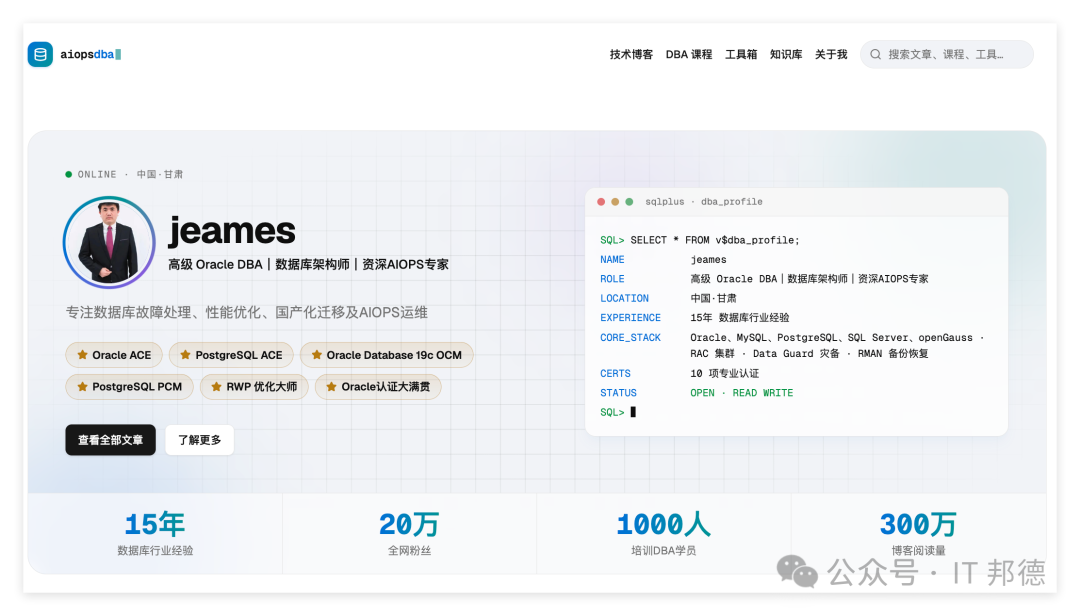Open the DBA 课程 menu item
This screenshot has height=616, width=1080.
(689, 54)
